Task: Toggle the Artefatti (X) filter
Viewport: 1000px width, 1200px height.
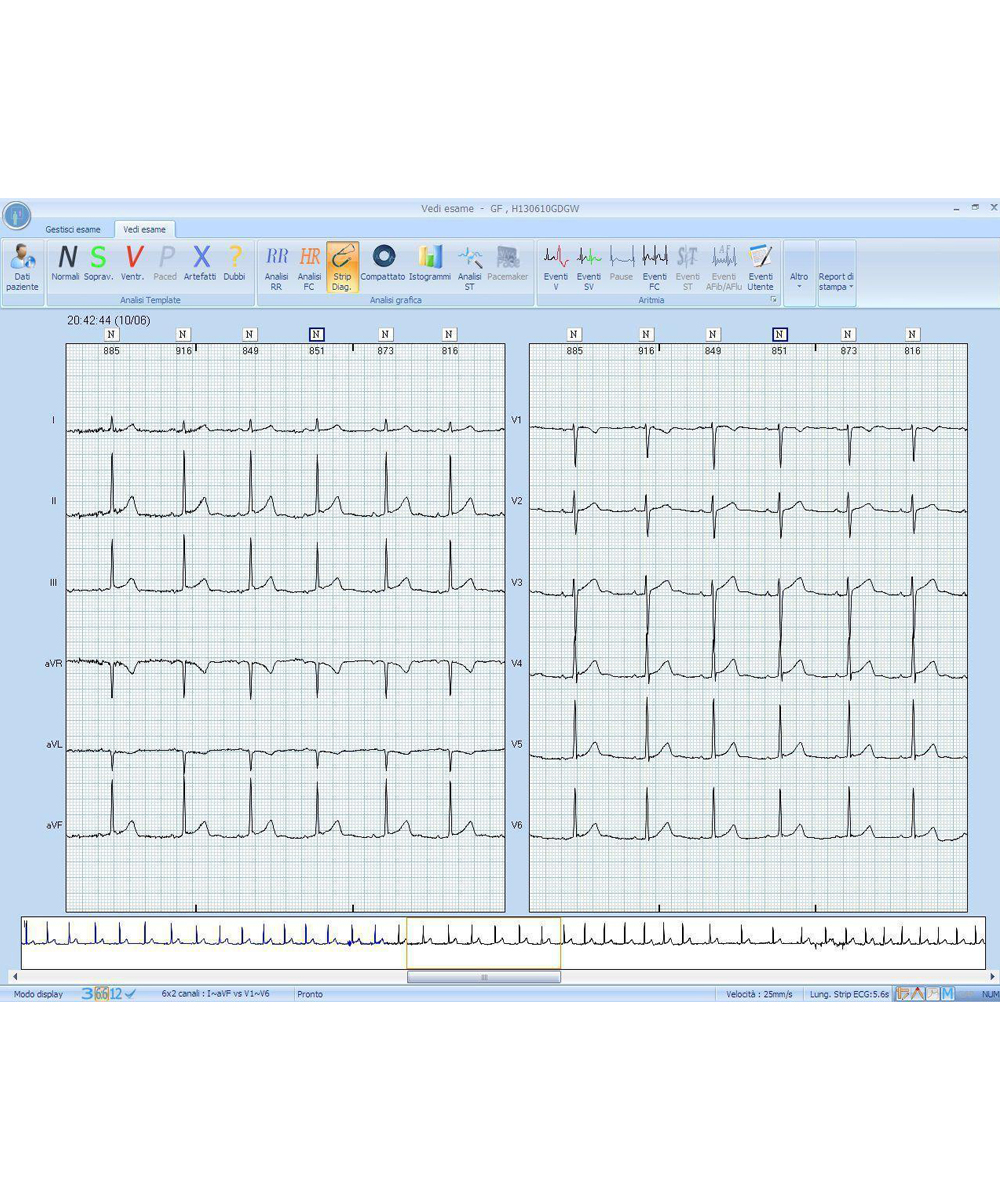Action: (x=200, y=262)
